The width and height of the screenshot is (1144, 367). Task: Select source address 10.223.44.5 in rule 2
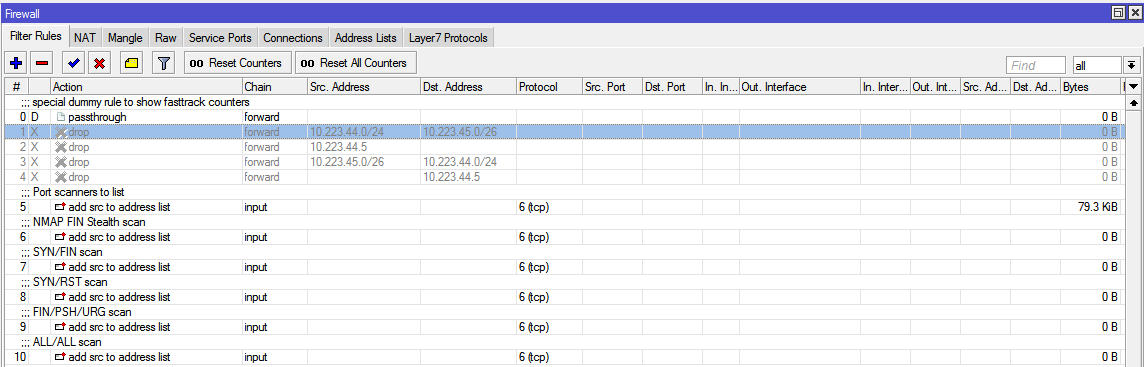(339, 147)
